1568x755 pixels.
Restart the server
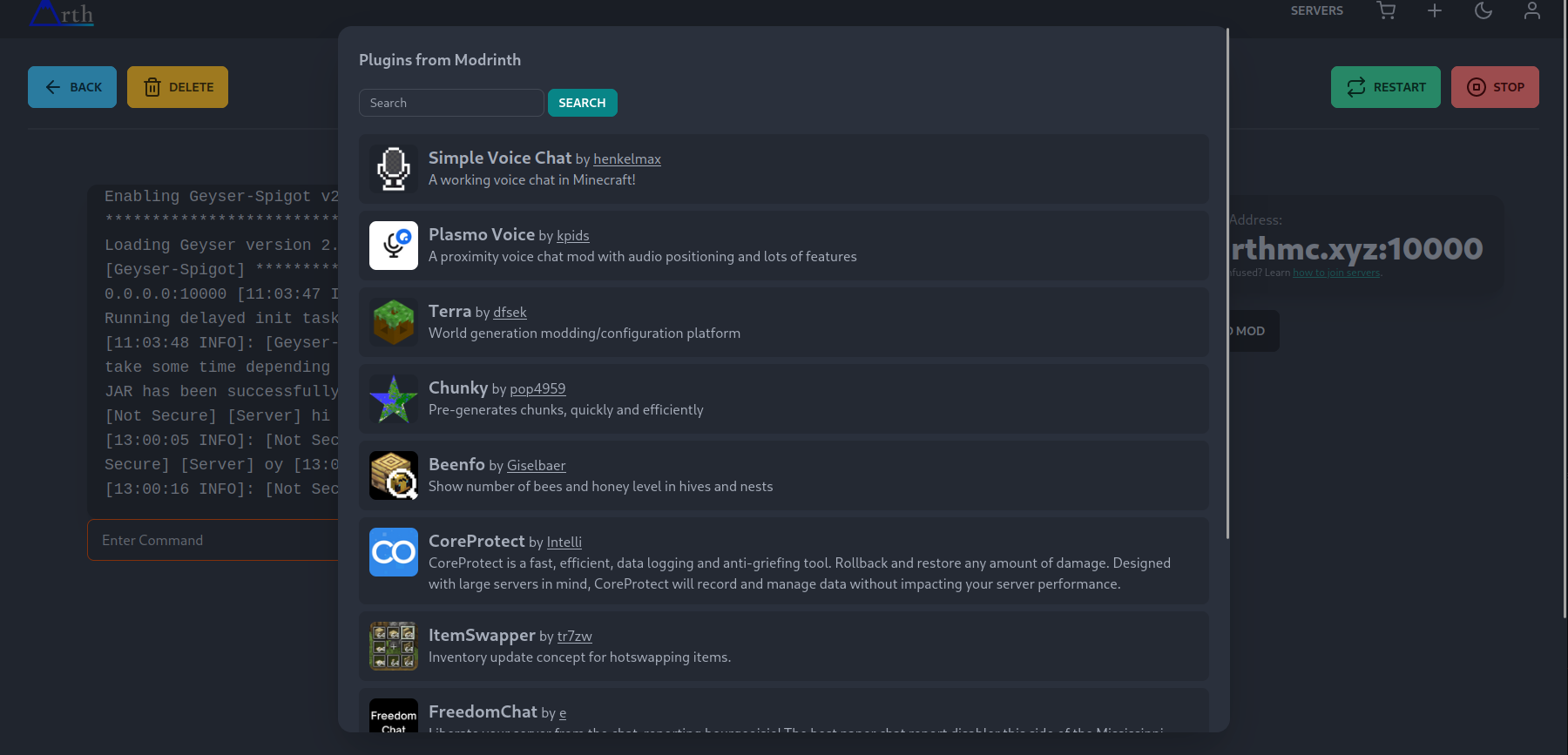click(1385, 87)
